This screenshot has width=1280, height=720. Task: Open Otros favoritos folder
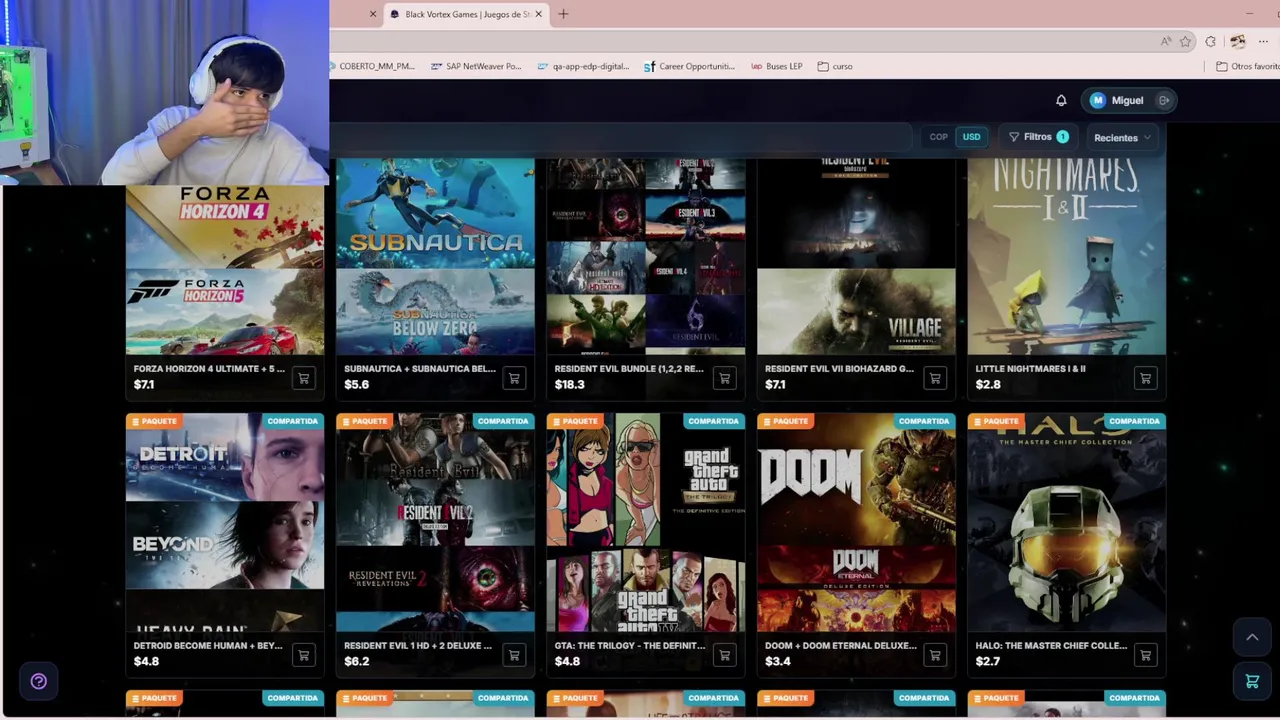pyautogui.click(x=1248, y=66)
